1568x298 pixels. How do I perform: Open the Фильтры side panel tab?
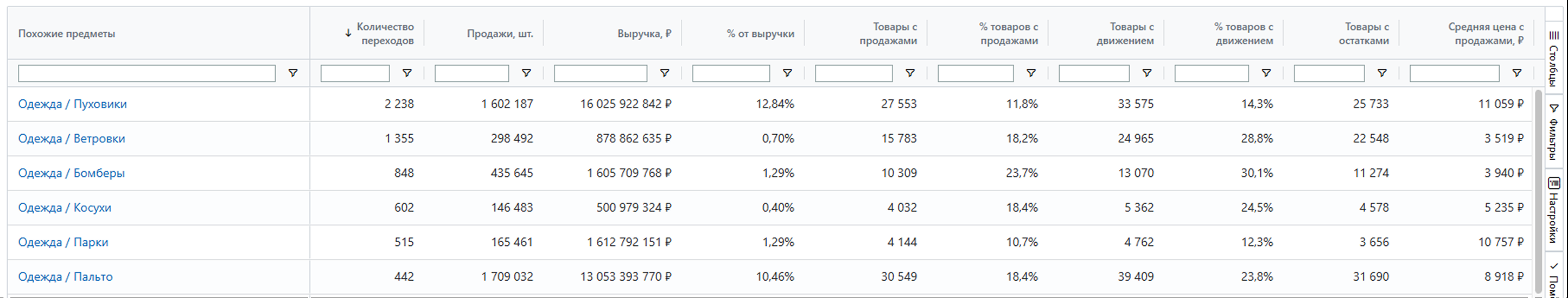pos(1554,131)
